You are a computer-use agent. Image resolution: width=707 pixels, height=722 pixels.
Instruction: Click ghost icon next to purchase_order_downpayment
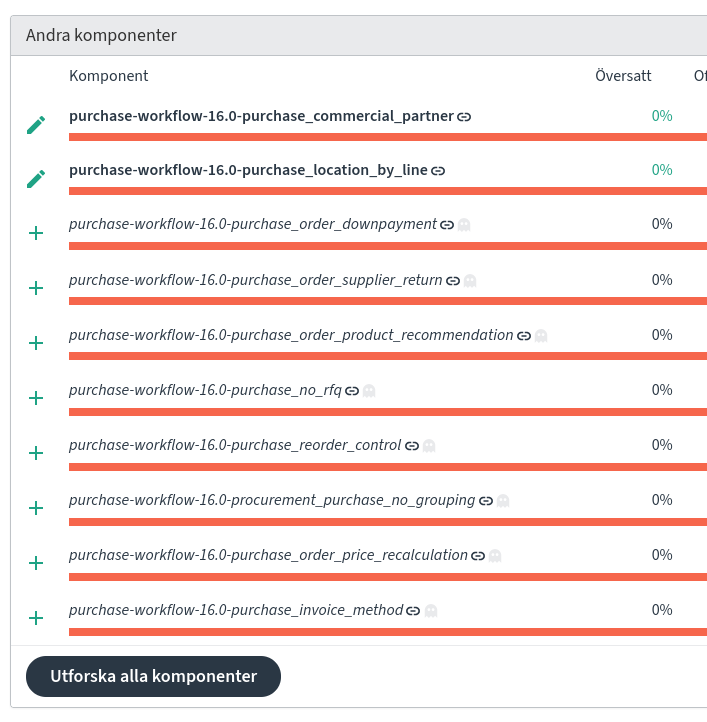(x=464, y=225)
